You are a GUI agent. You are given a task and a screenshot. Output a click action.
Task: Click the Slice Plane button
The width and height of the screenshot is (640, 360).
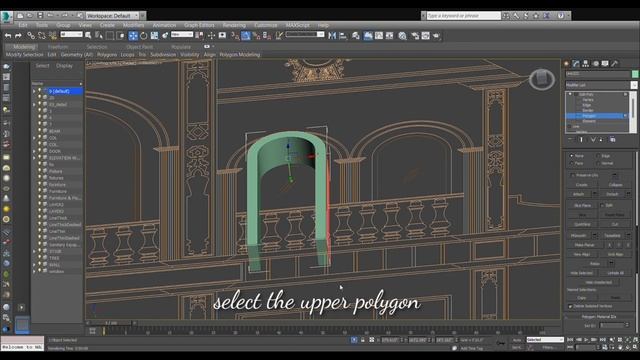coord(582,205)
